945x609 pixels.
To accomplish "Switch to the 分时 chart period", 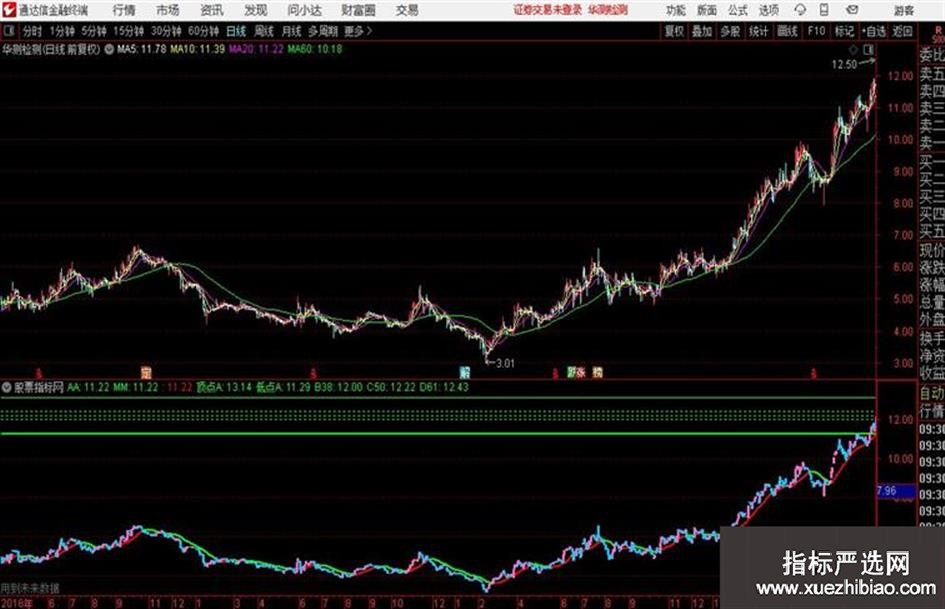I will [x=33, y=31].
